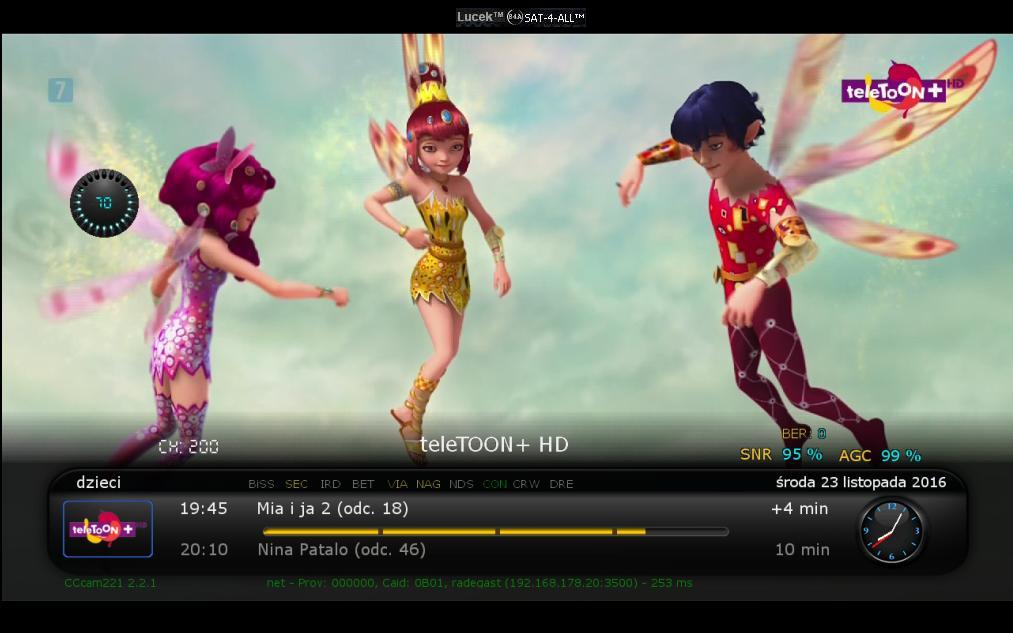Screen dimensions: 1013x633
Task: Click the ECM info line with Caid 0B01
Action: [x=479, y=583]
